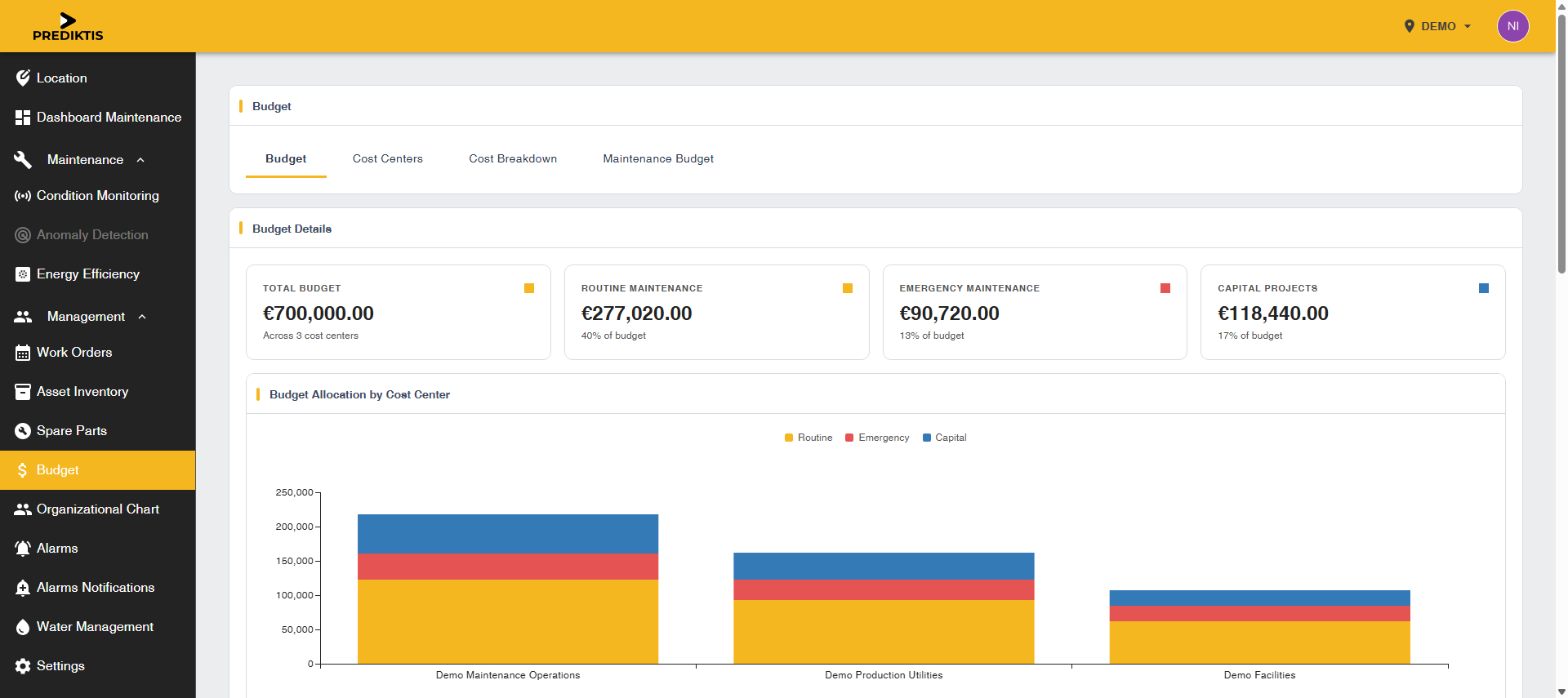Click 'Budget Allocation by Cost Center' heading

pyautogui.click(x=360, y=394)
